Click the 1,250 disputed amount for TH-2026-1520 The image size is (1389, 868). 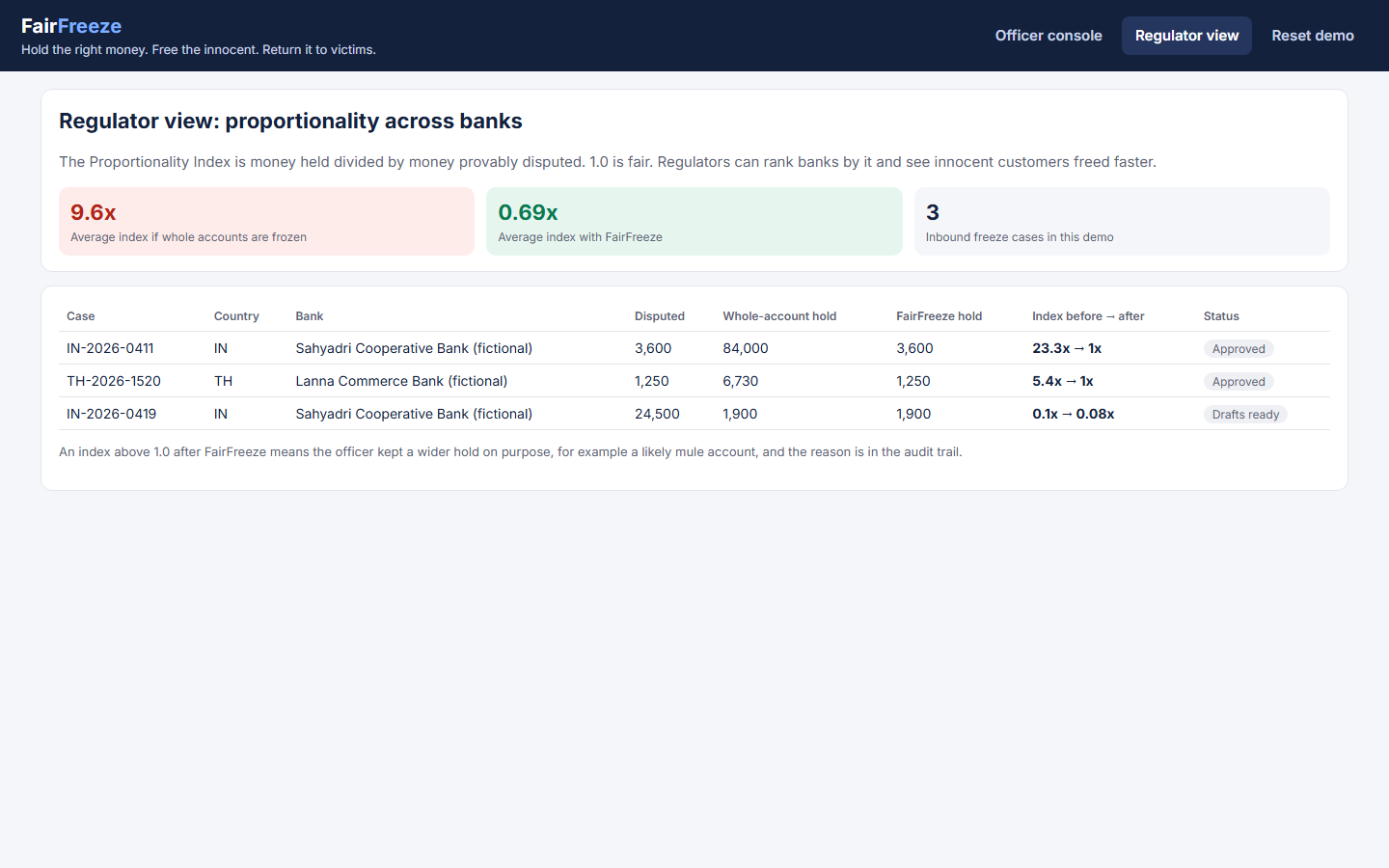tap(652, 381)
